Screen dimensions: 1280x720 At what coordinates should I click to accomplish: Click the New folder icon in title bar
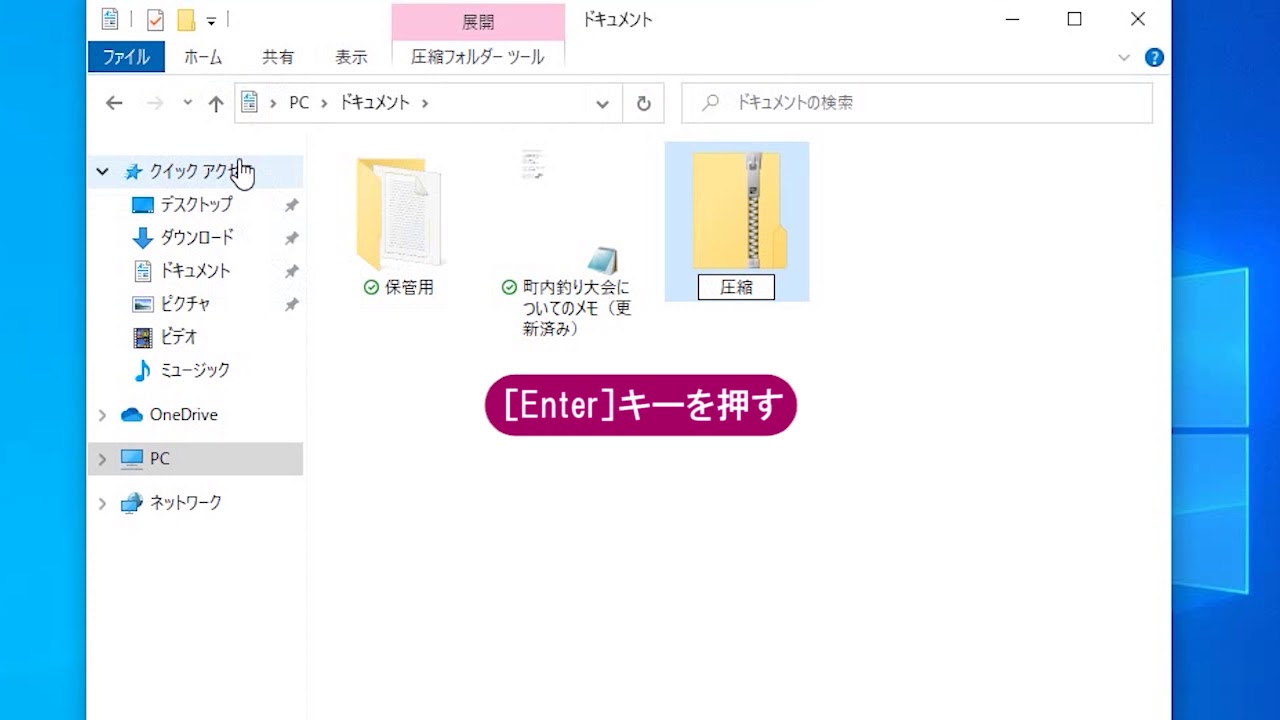[x=185, y=19]
